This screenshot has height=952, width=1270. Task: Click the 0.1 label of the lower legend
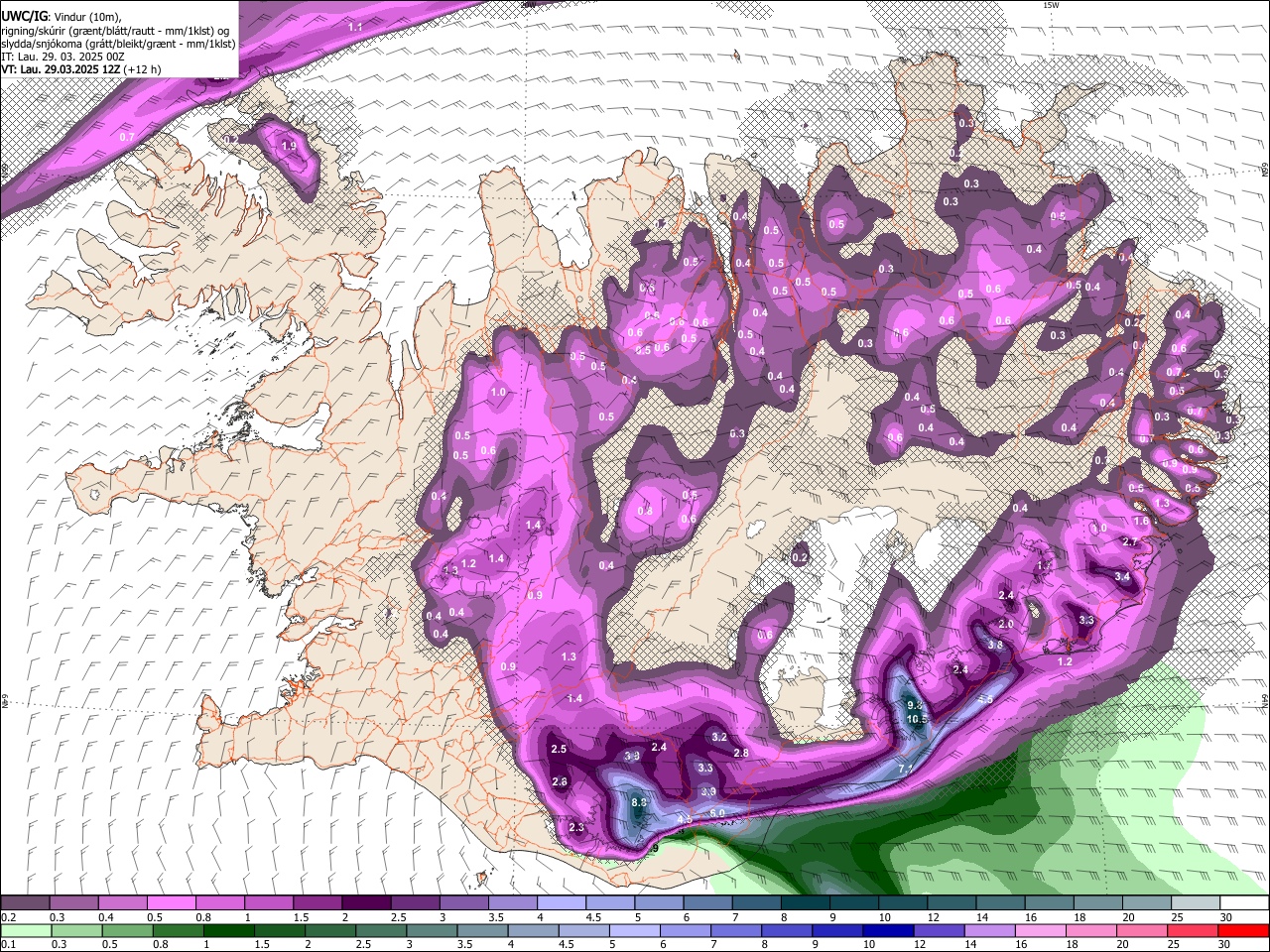tap(8, 944)
